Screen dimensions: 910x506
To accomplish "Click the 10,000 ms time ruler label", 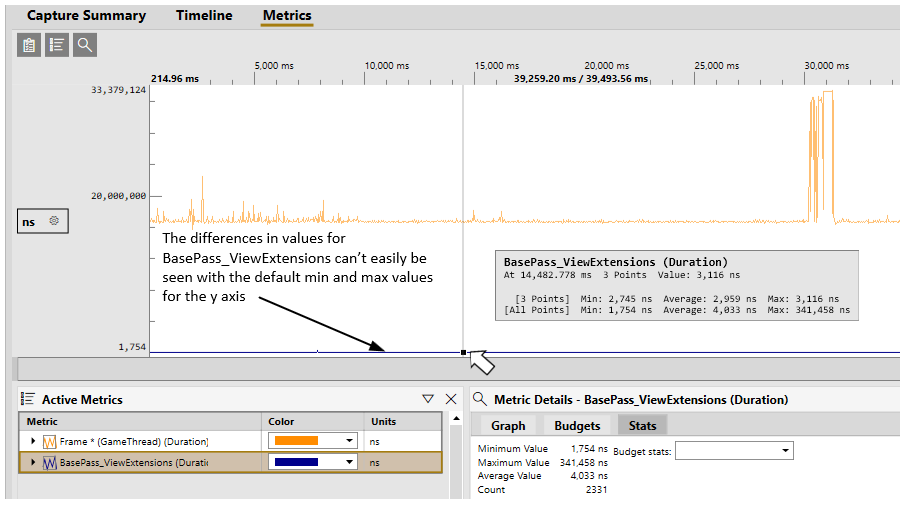I will pos(387,66).
